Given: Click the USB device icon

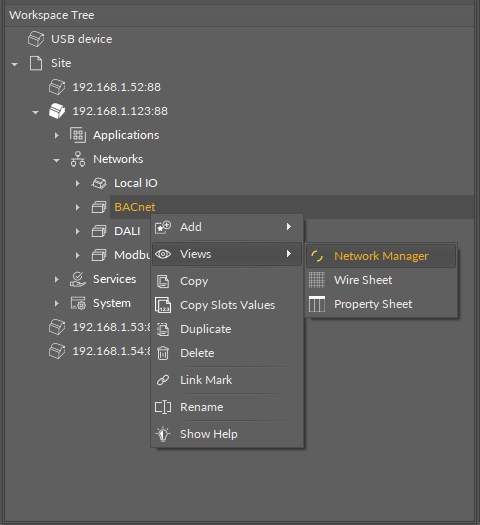Looking at the screenshot, I should (36, 39).
